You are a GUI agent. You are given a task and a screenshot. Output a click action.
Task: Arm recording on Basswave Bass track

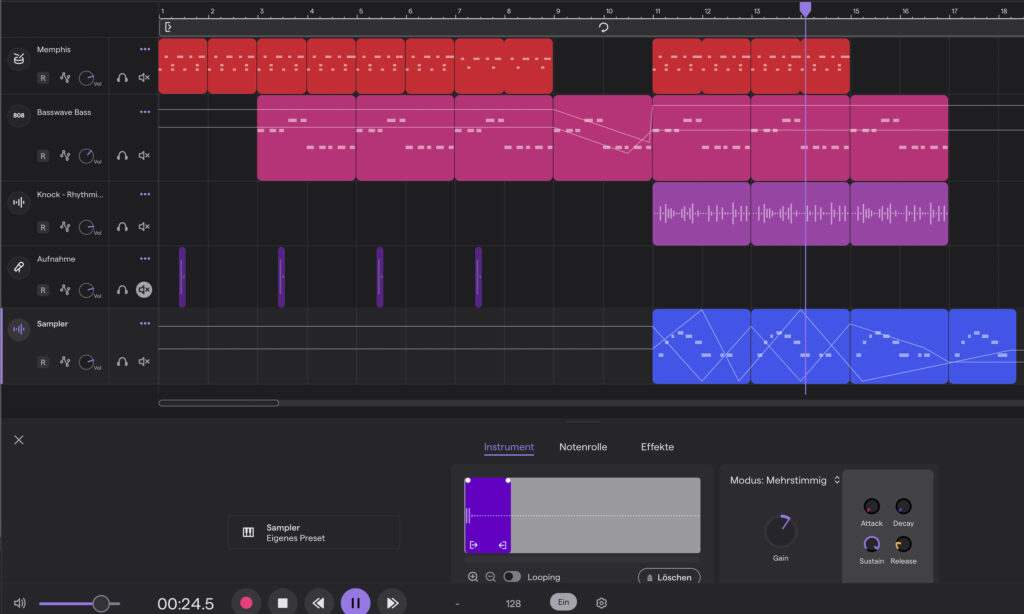tap(43, 156)
